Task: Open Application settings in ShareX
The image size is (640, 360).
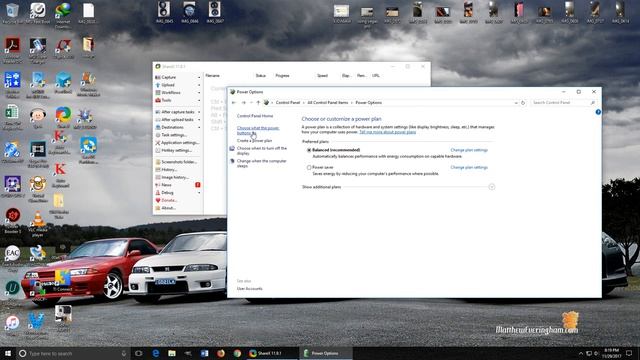Action: (178, 143)
